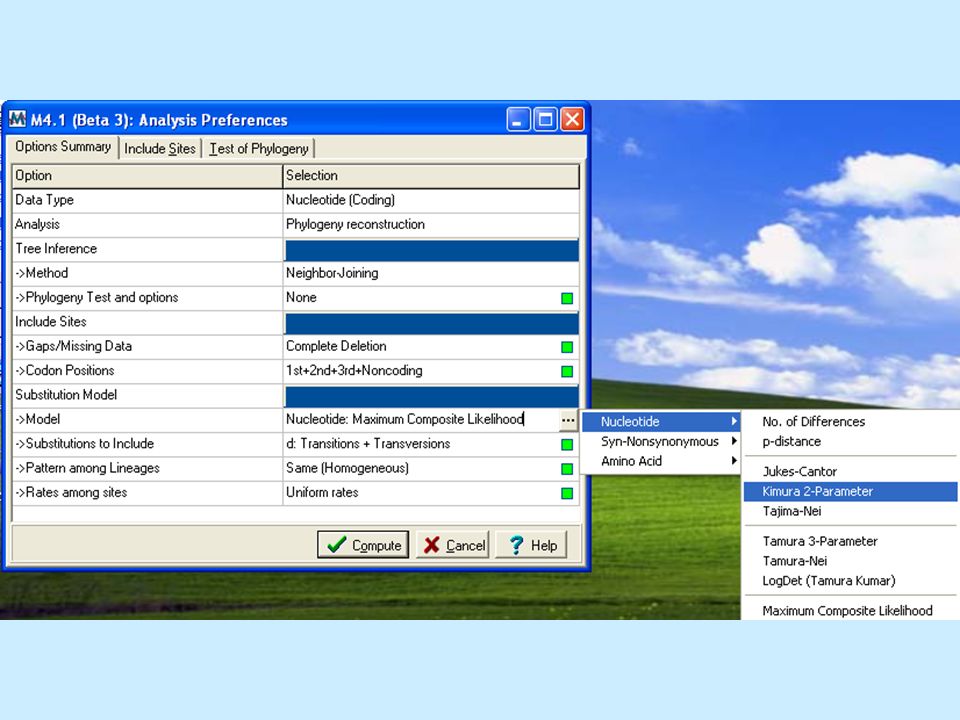
Task: Click the Nucleotide (Coding) data type cell
Action: 431,200
